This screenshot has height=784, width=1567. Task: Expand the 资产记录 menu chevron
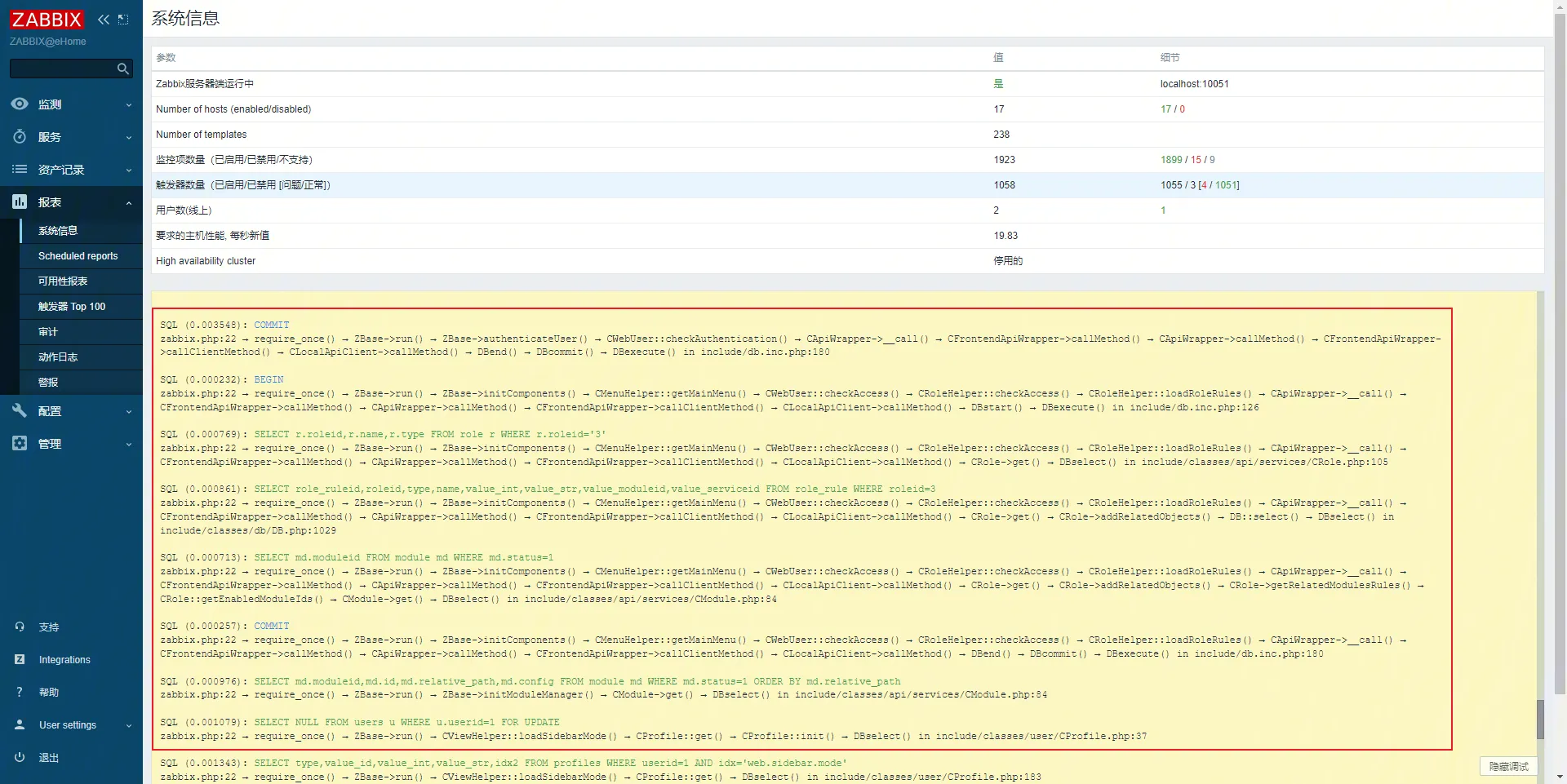129,171
